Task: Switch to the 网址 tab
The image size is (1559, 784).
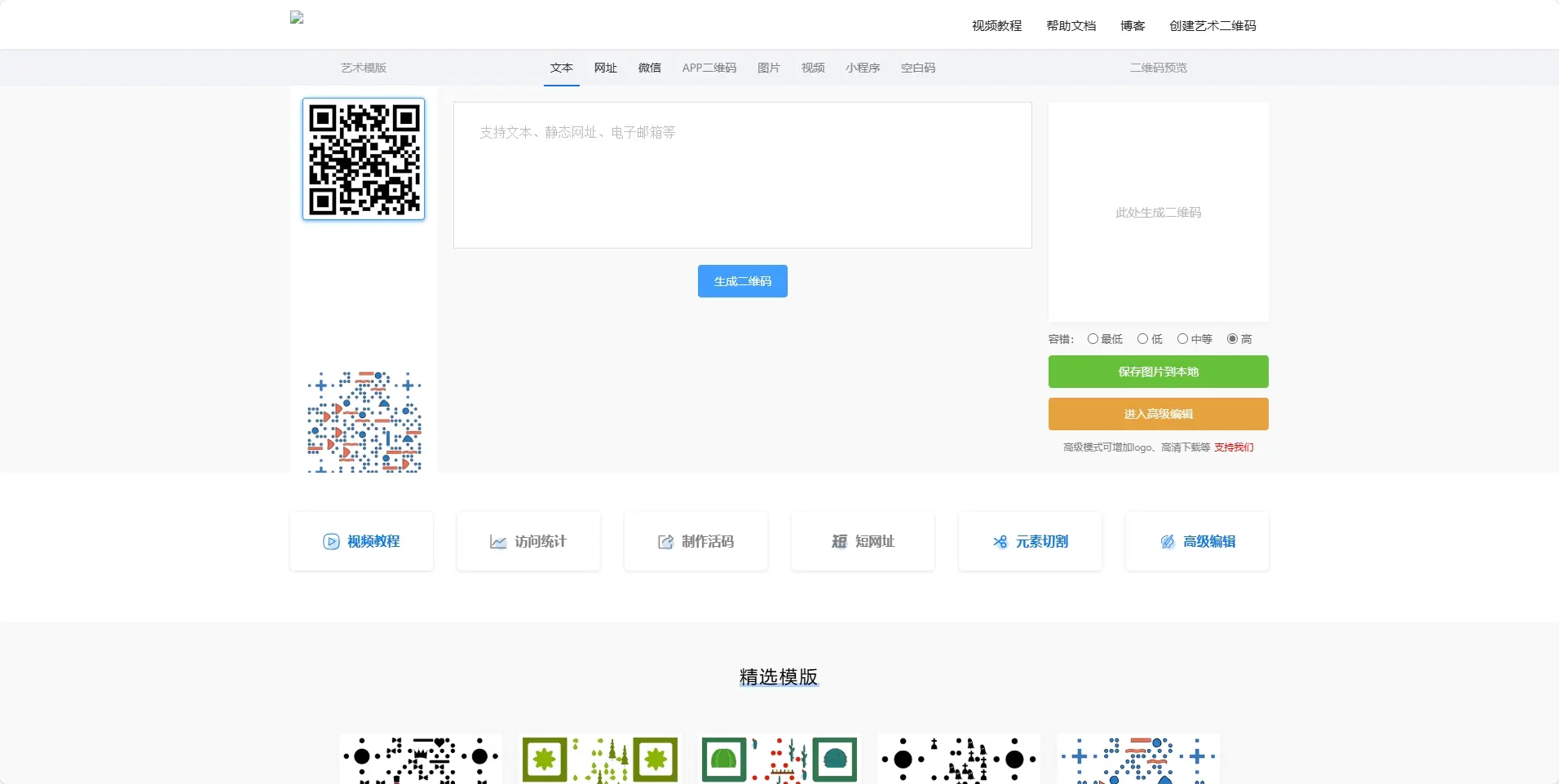Action: coord(604,68)
